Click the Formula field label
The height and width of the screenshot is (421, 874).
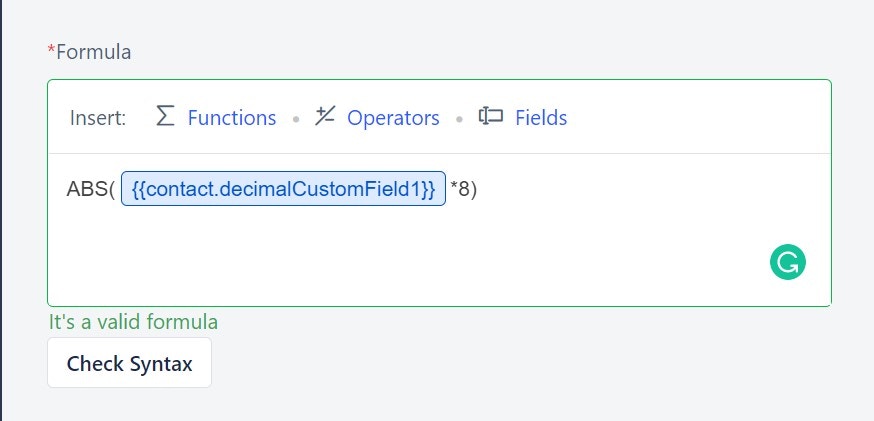coord(94,52)
